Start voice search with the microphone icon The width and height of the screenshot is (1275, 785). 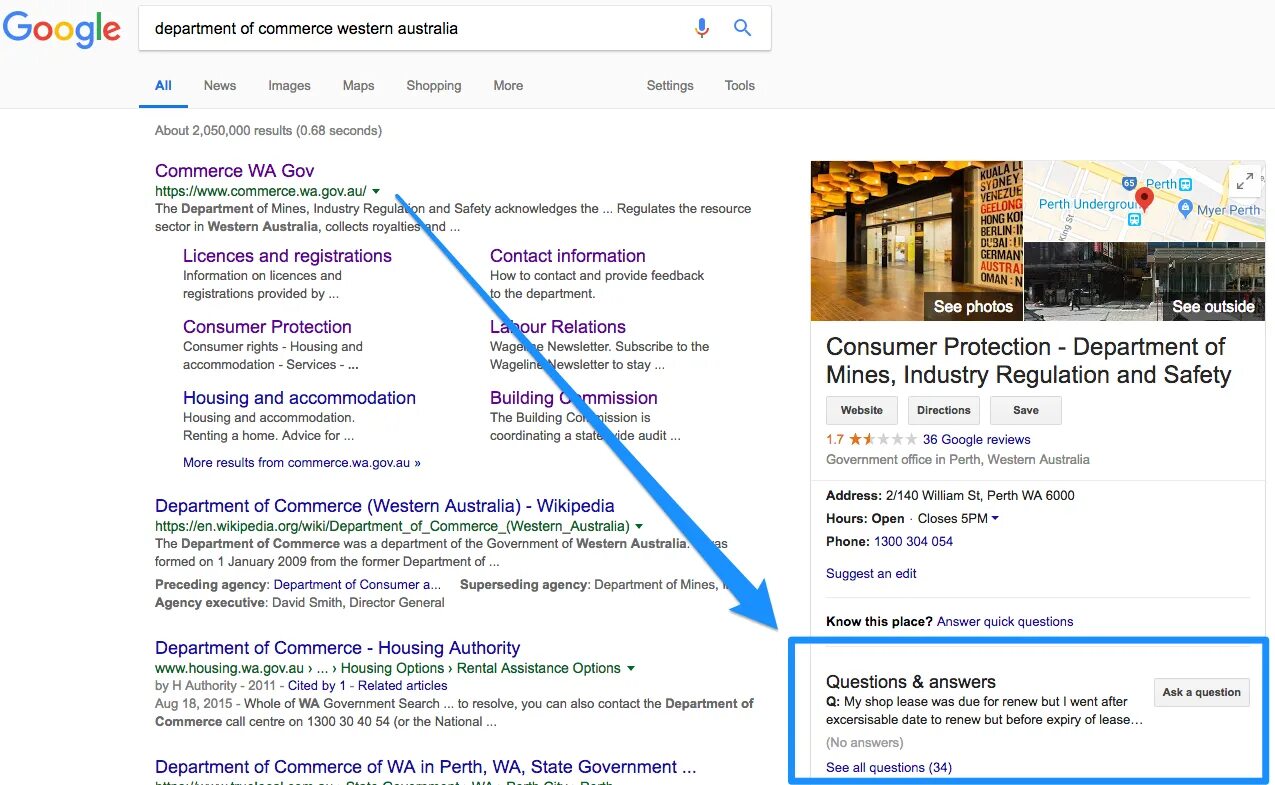tap(702, 28)
